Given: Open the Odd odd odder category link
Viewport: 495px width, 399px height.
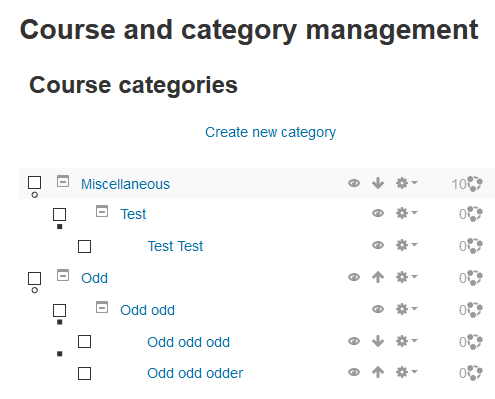Looking at the screenshot, I should tap(195, 373).
